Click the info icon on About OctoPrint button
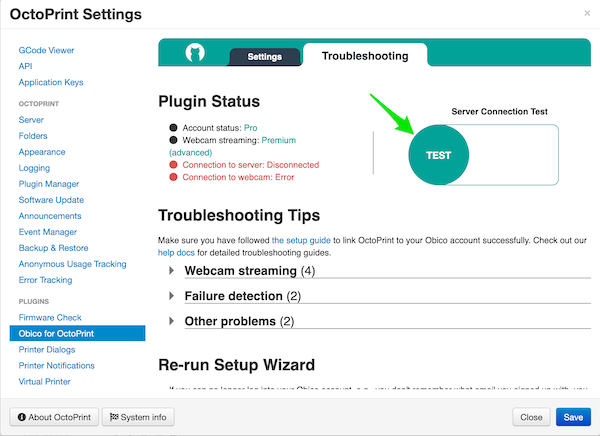This screenshot has height=436, width=600. [x=22, y=417]
